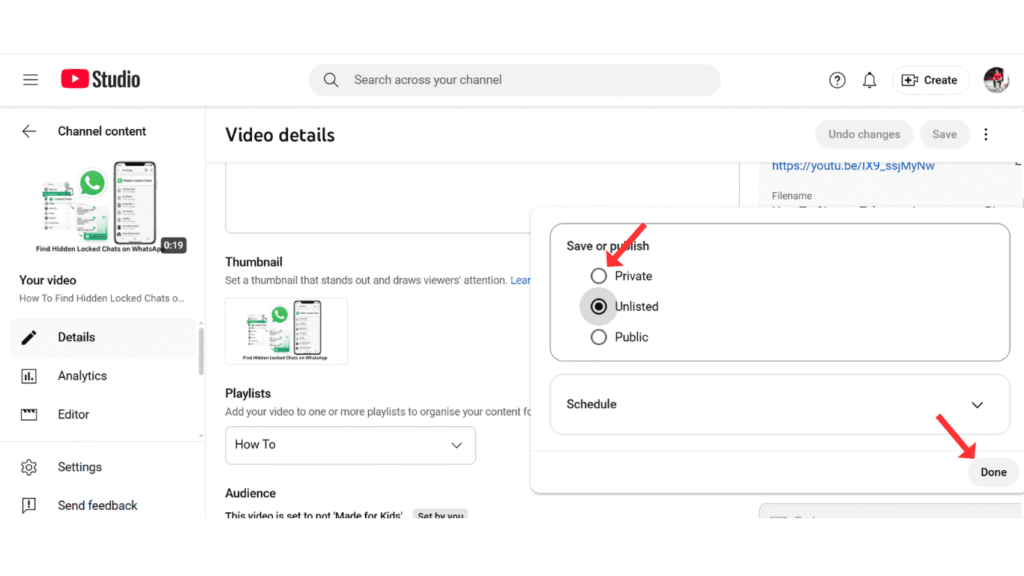Select the WhatsApp video thumbnail
This screenshot has height=576, width=1024.
click(286, 331)
